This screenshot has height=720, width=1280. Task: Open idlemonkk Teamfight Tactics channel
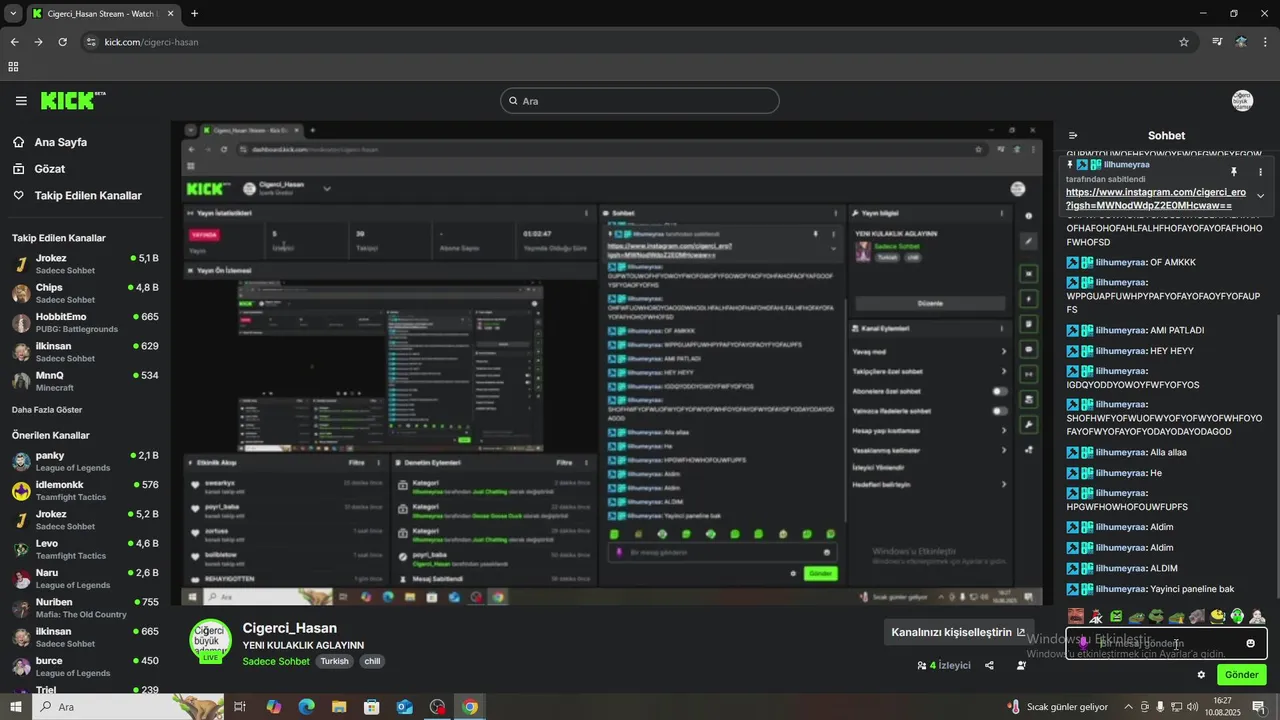click(85, 490)
